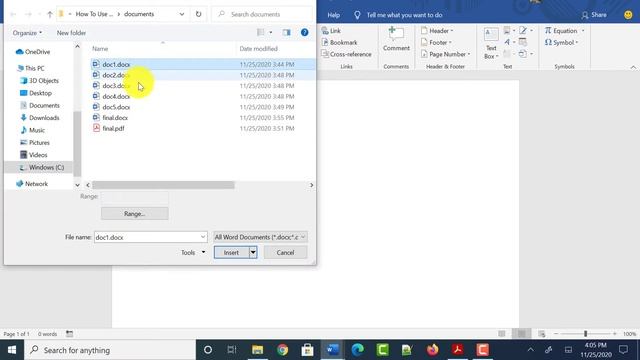
Task: Click the Search documents field
Action: tap(262, 14)
